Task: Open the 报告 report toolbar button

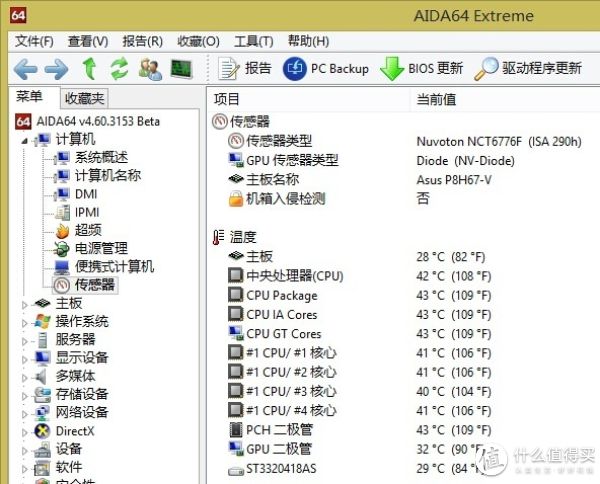Action: click(x=245, y=69)
